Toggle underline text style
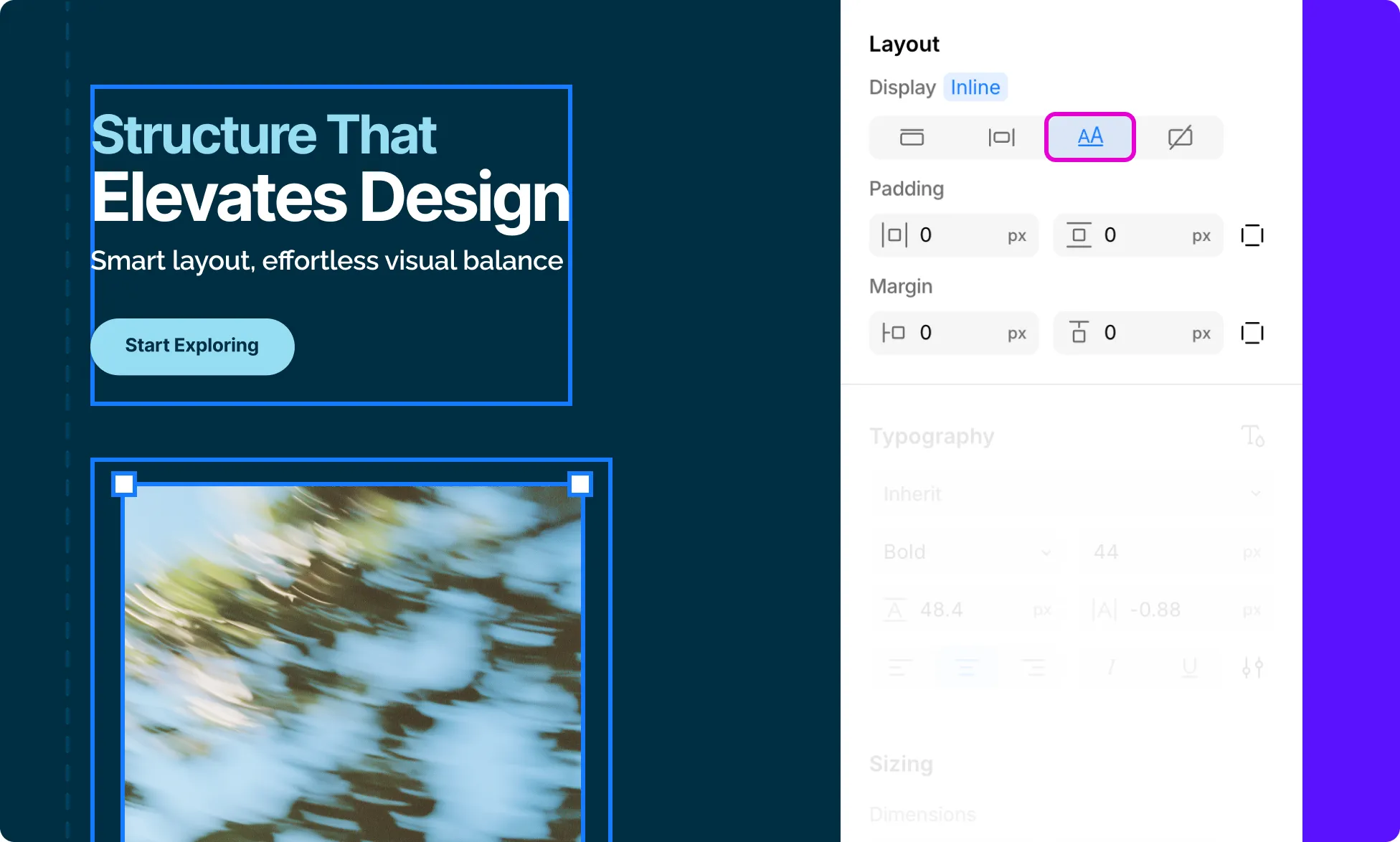Viewport: 1400px width, 842px height. point(1189,668)
